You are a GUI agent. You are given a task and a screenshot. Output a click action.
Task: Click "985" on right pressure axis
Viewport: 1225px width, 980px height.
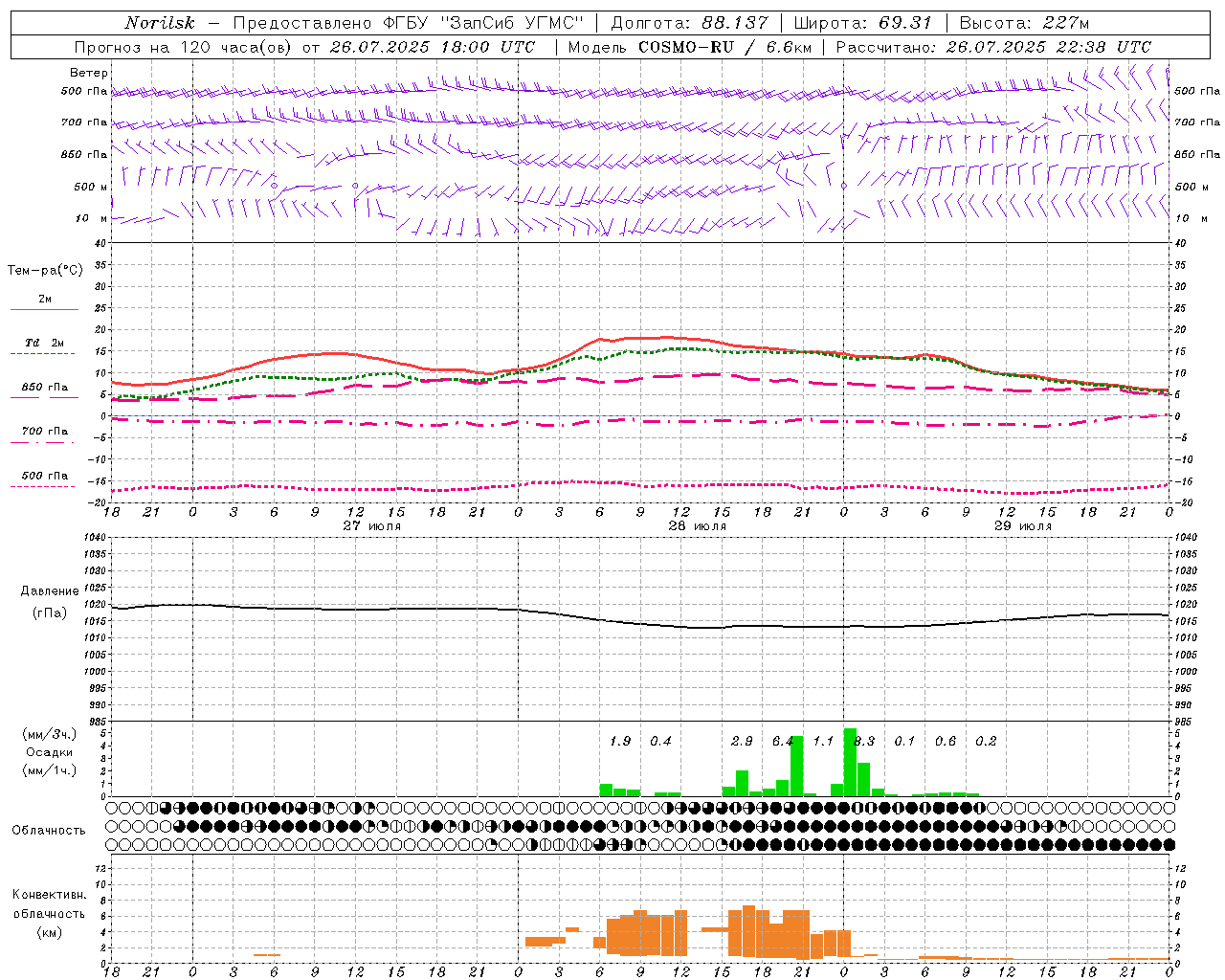(x=1185, y=722)
